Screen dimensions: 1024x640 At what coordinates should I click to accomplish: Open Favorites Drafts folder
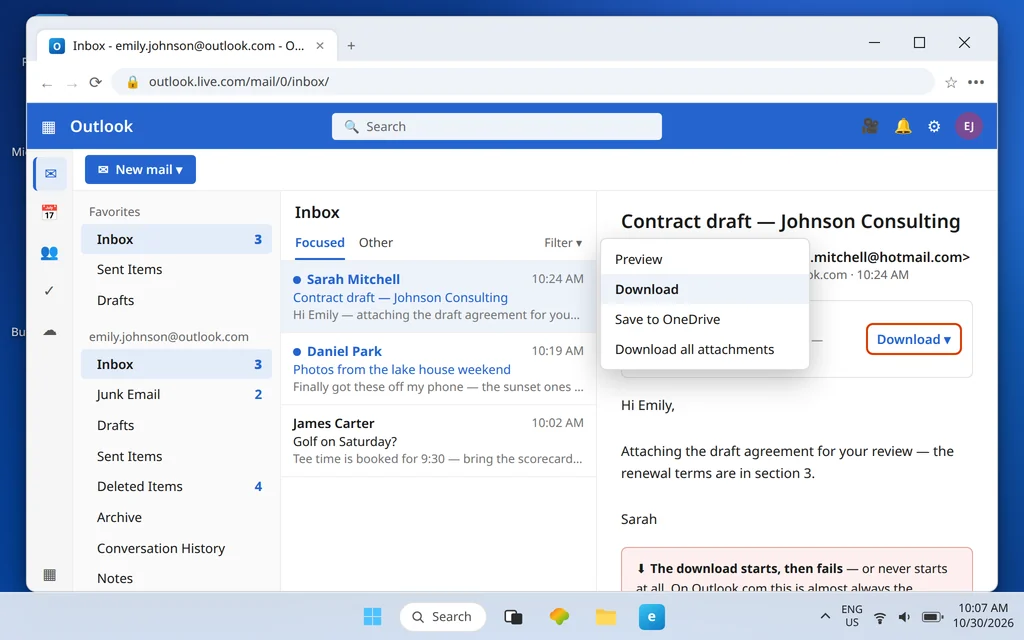pos(176,300)
